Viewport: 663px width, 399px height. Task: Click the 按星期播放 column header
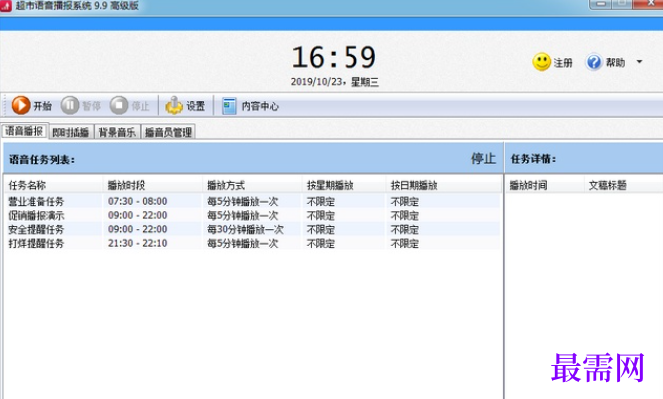click(344, 185)
